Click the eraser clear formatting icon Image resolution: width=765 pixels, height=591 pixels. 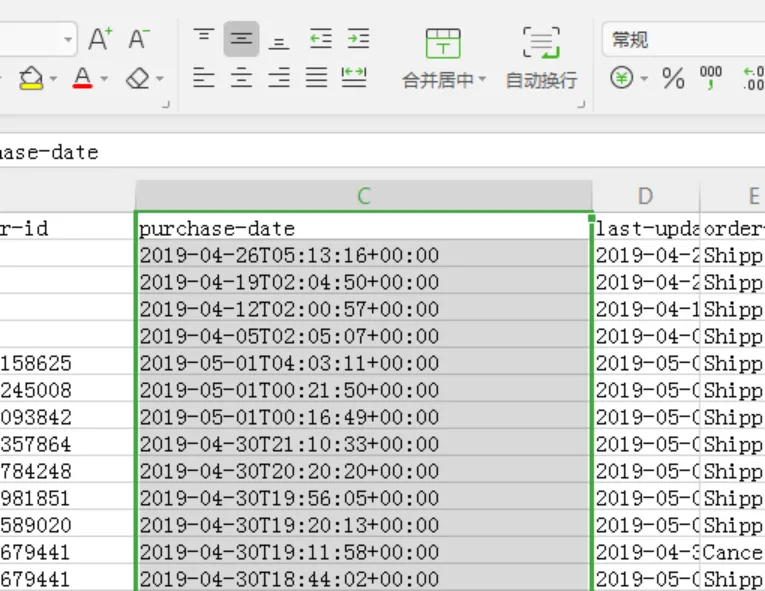[138, 78]
